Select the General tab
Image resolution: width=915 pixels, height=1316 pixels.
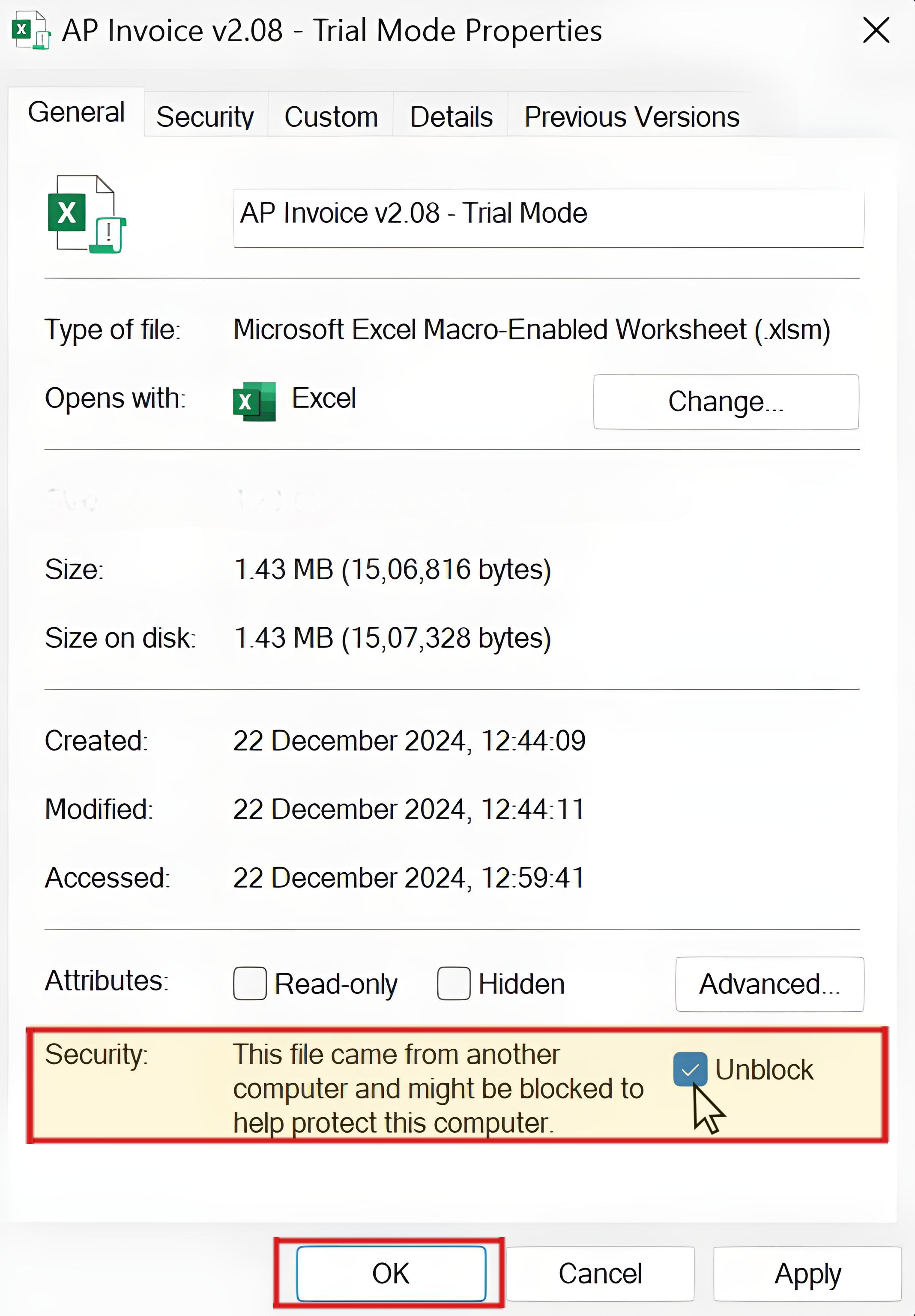coord(76,112)
